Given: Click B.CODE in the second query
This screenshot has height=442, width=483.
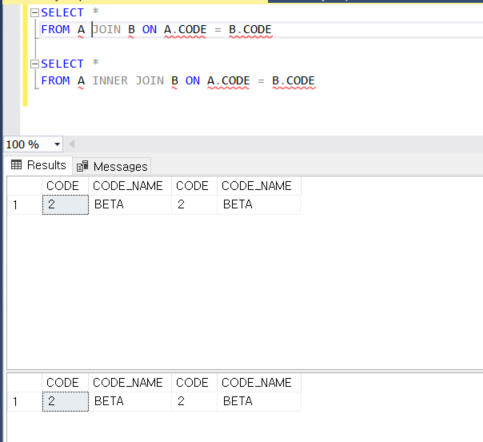Looking at the screenshot, I should [293, 81].
